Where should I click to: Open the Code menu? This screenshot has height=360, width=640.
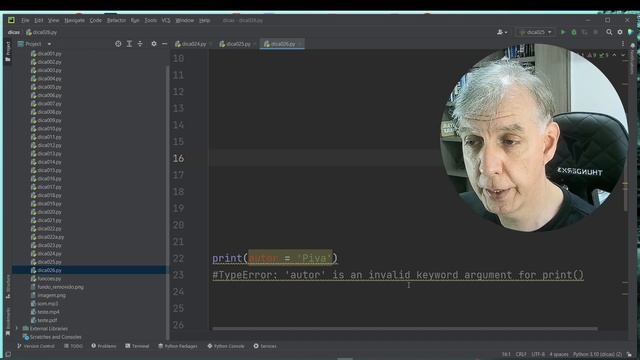coord(96,20)
